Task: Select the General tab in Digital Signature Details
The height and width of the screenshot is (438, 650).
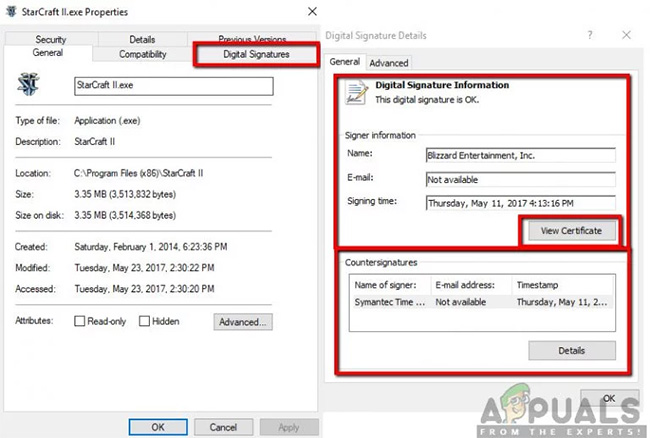Action: 344,62
